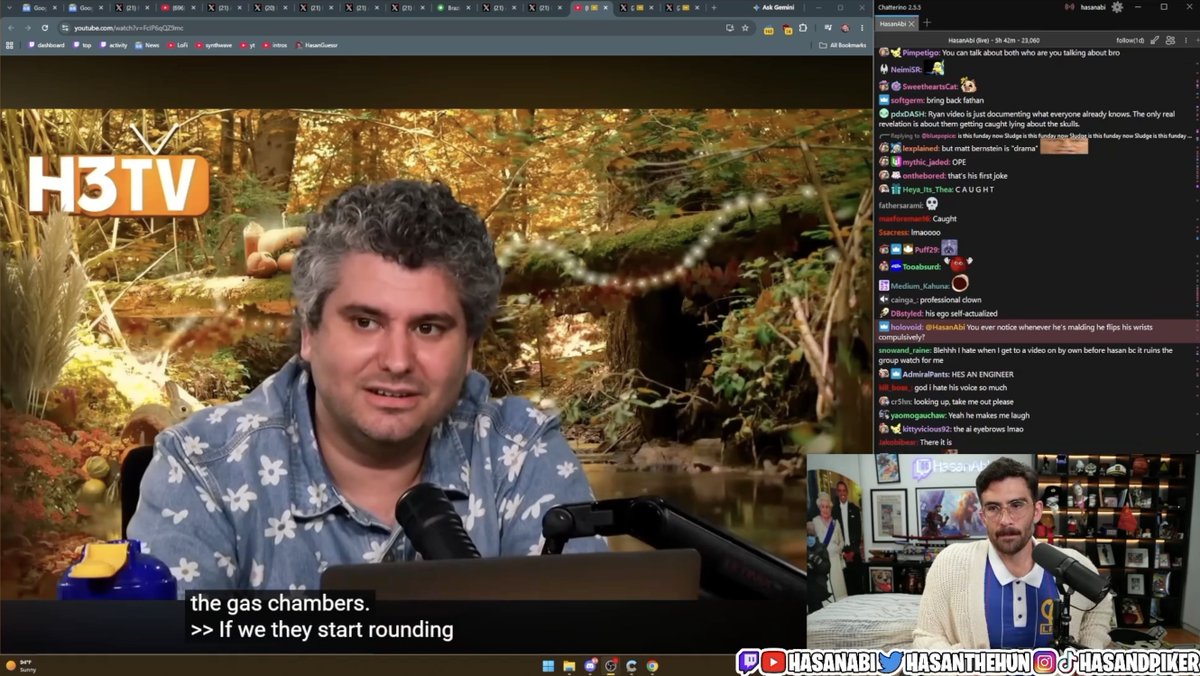The image size is (1200, 676).
Task: Click username pdxDASH in chat
Action: pos(908,114)
